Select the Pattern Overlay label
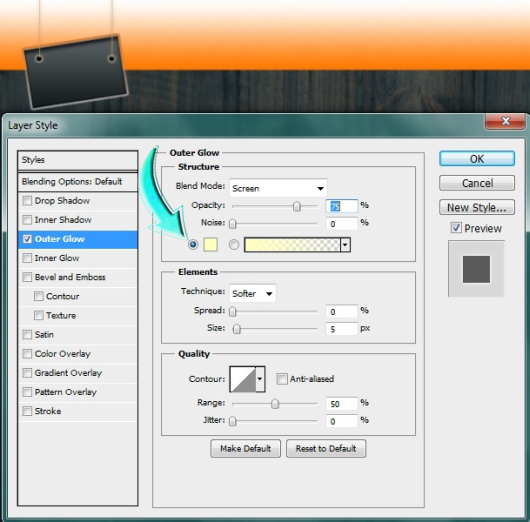This screenshot has height=522, width=530. point(66,392)
